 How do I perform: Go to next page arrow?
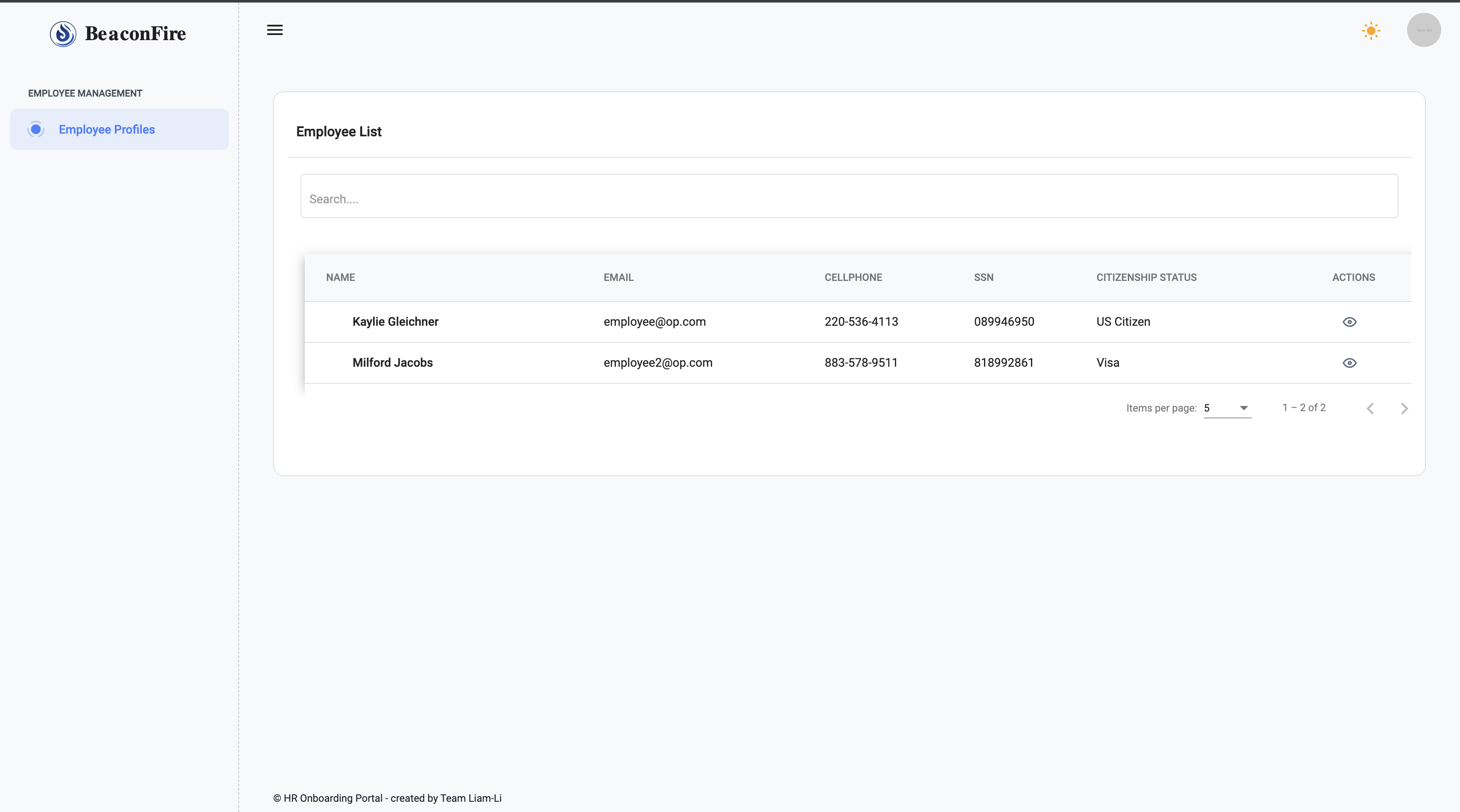tap(1404, 409)
